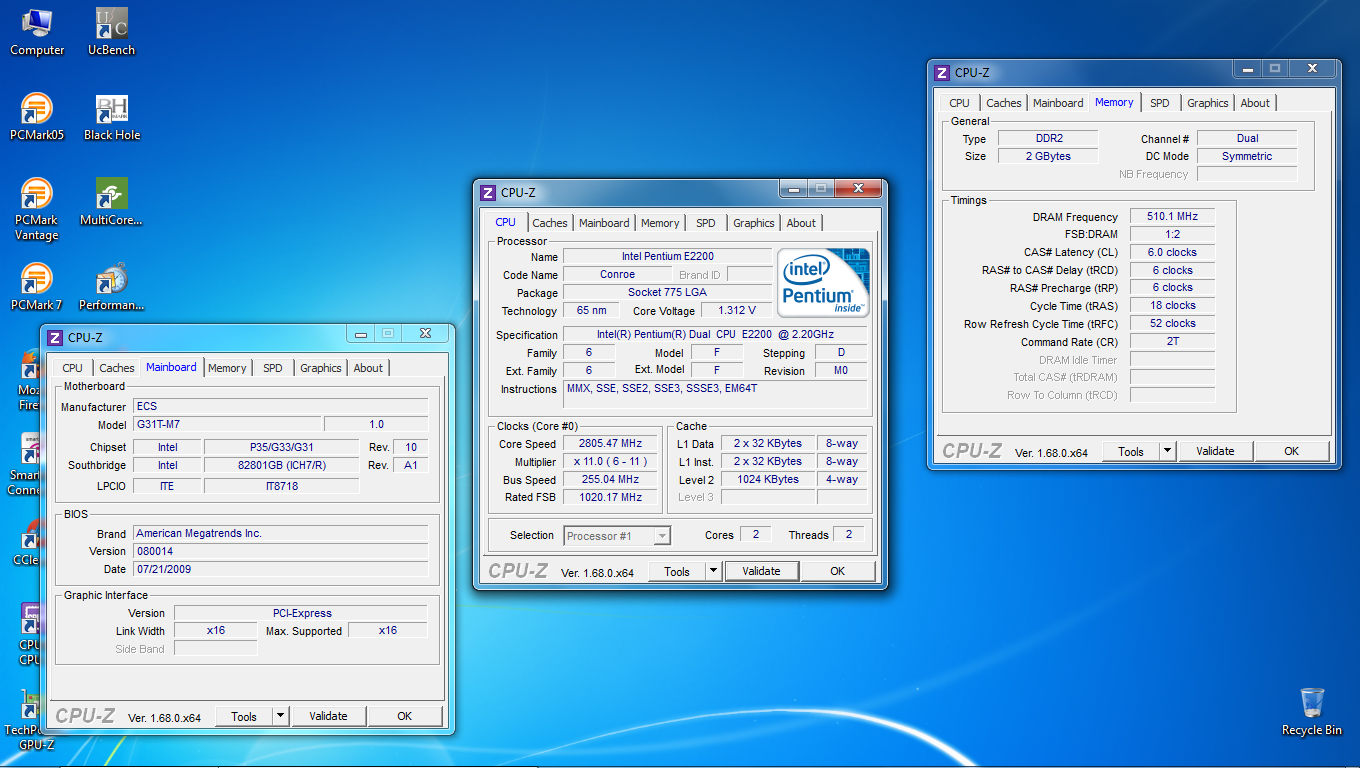Open the Recycle Bin
The image size is (1360, 768).
[x=1312, y=712]
